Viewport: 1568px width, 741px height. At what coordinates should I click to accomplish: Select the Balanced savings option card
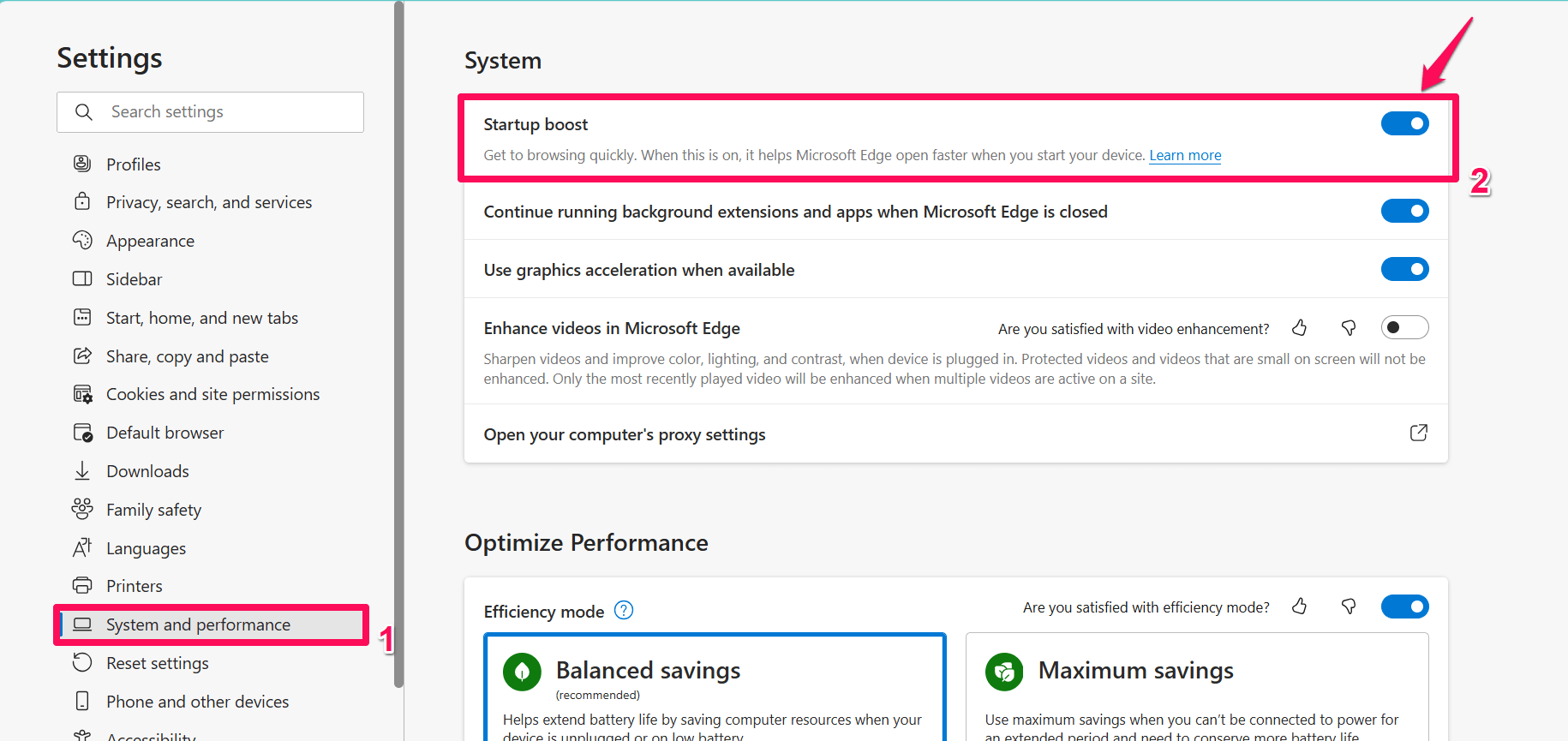[715, 688]
